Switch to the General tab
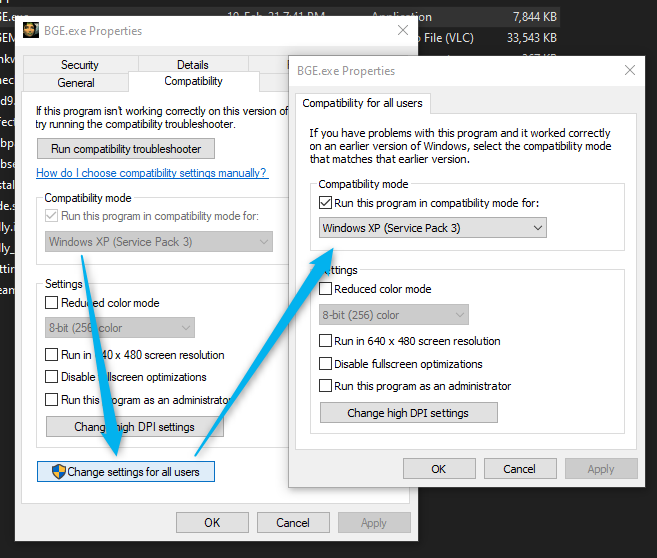Viewport: 657px width, 558px height. coord(76,83)
